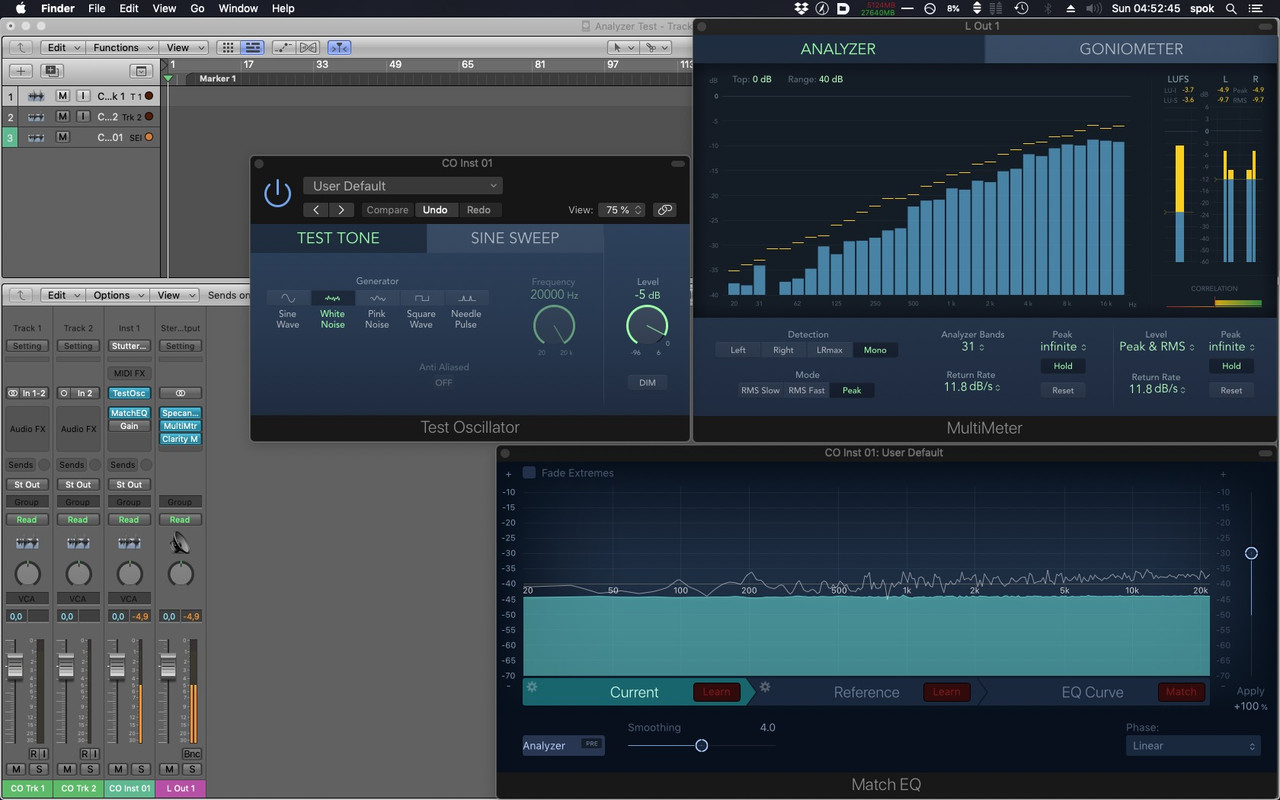Mute track 1 in track header
The width and height of the screenshot is (1280, 800).
pyautogui.click(x=62, y=96)
